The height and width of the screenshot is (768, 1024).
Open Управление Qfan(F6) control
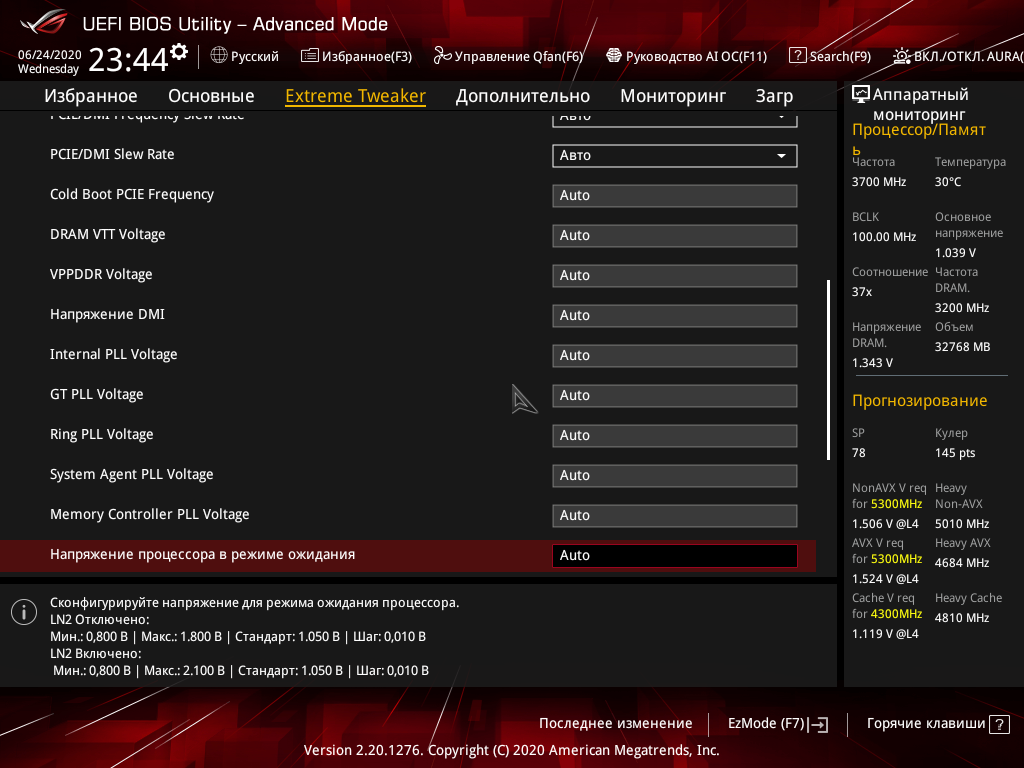(x=508, y=56)
